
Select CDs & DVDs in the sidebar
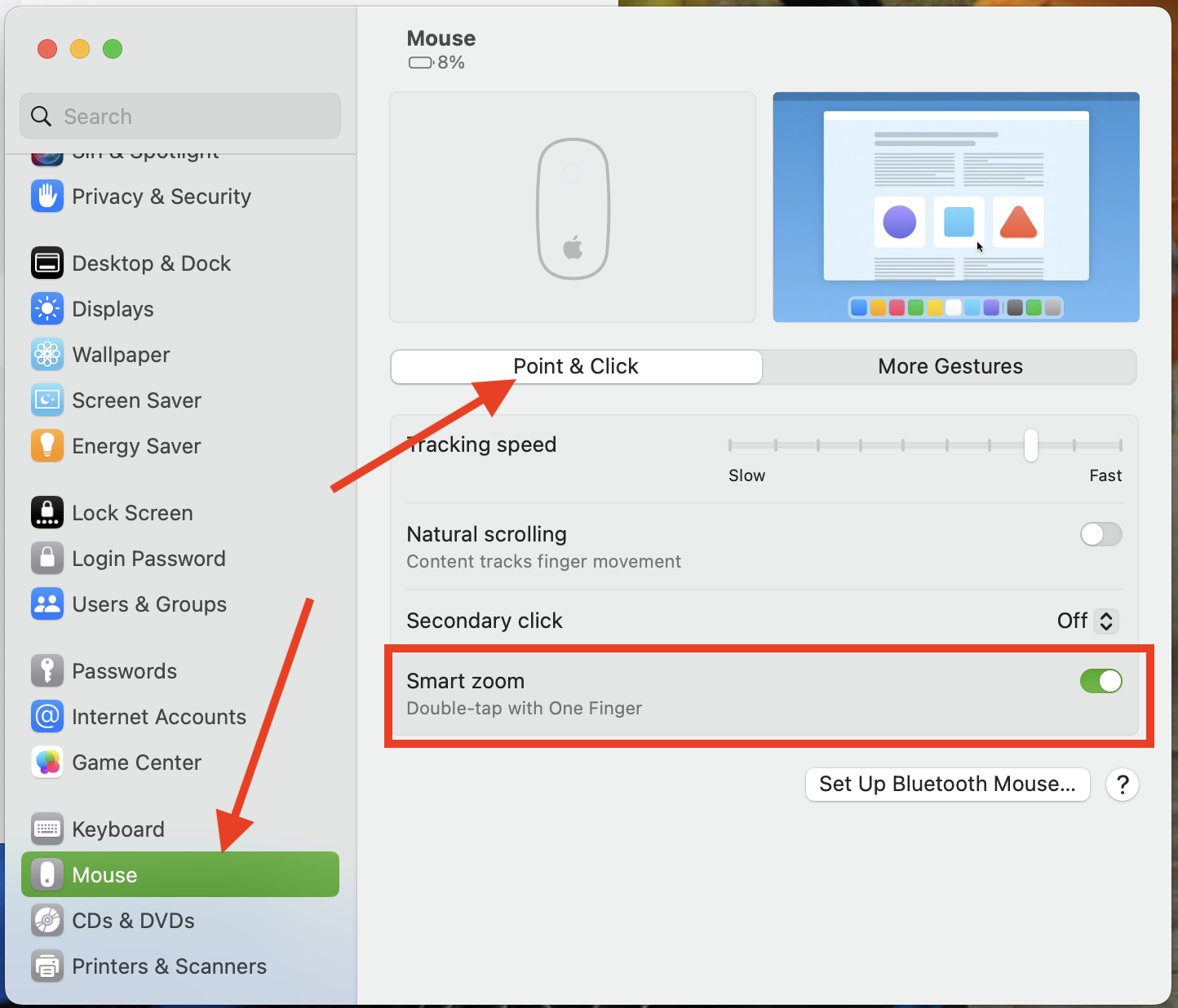pos(133,920)
